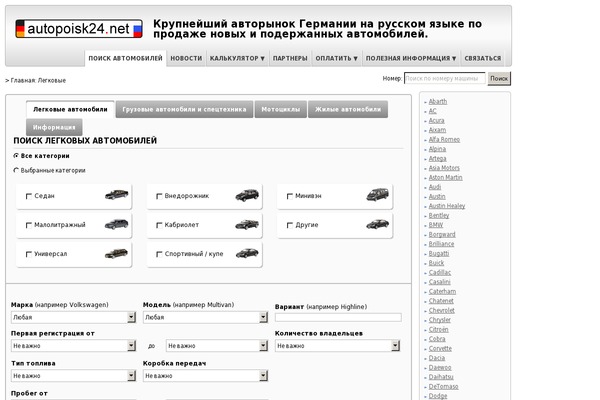Open the Новости nav item
600x400 pixels.
pos(186,58)
